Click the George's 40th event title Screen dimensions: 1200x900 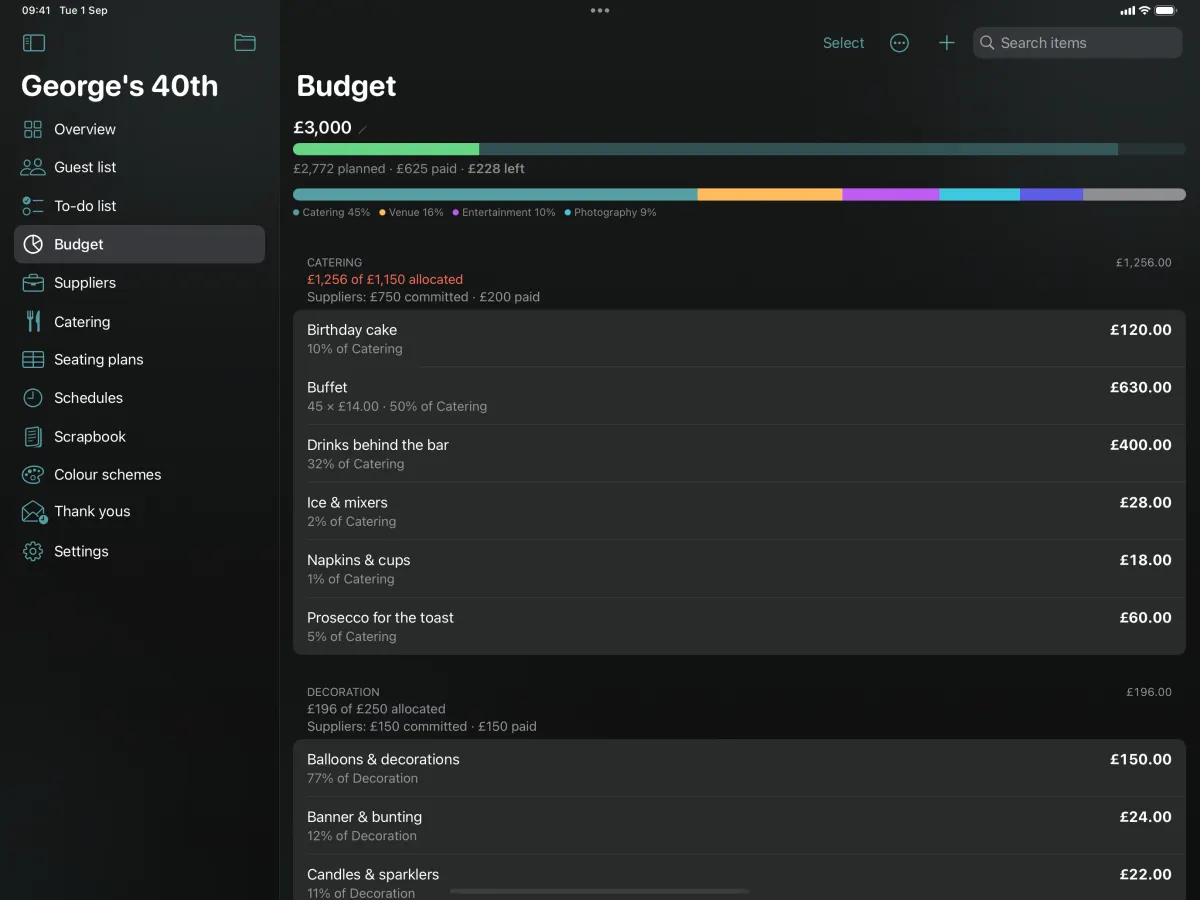click(x=120, y=86)
